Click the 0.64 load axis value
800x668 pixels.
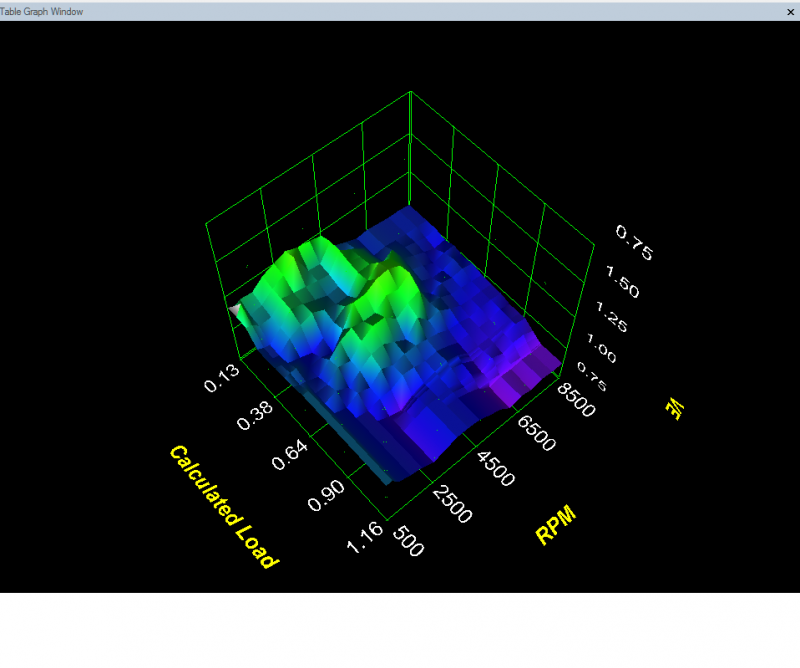coord(290,454)
